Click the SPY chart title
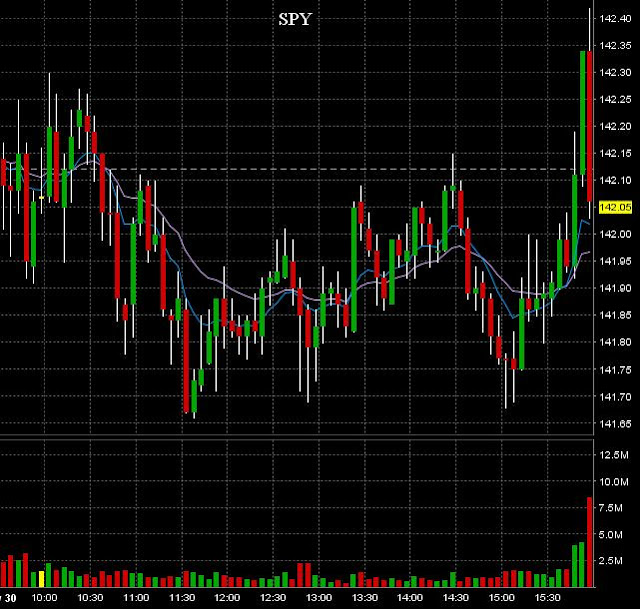The height and width of the screenshot is (609, 640). coord(295,19)
